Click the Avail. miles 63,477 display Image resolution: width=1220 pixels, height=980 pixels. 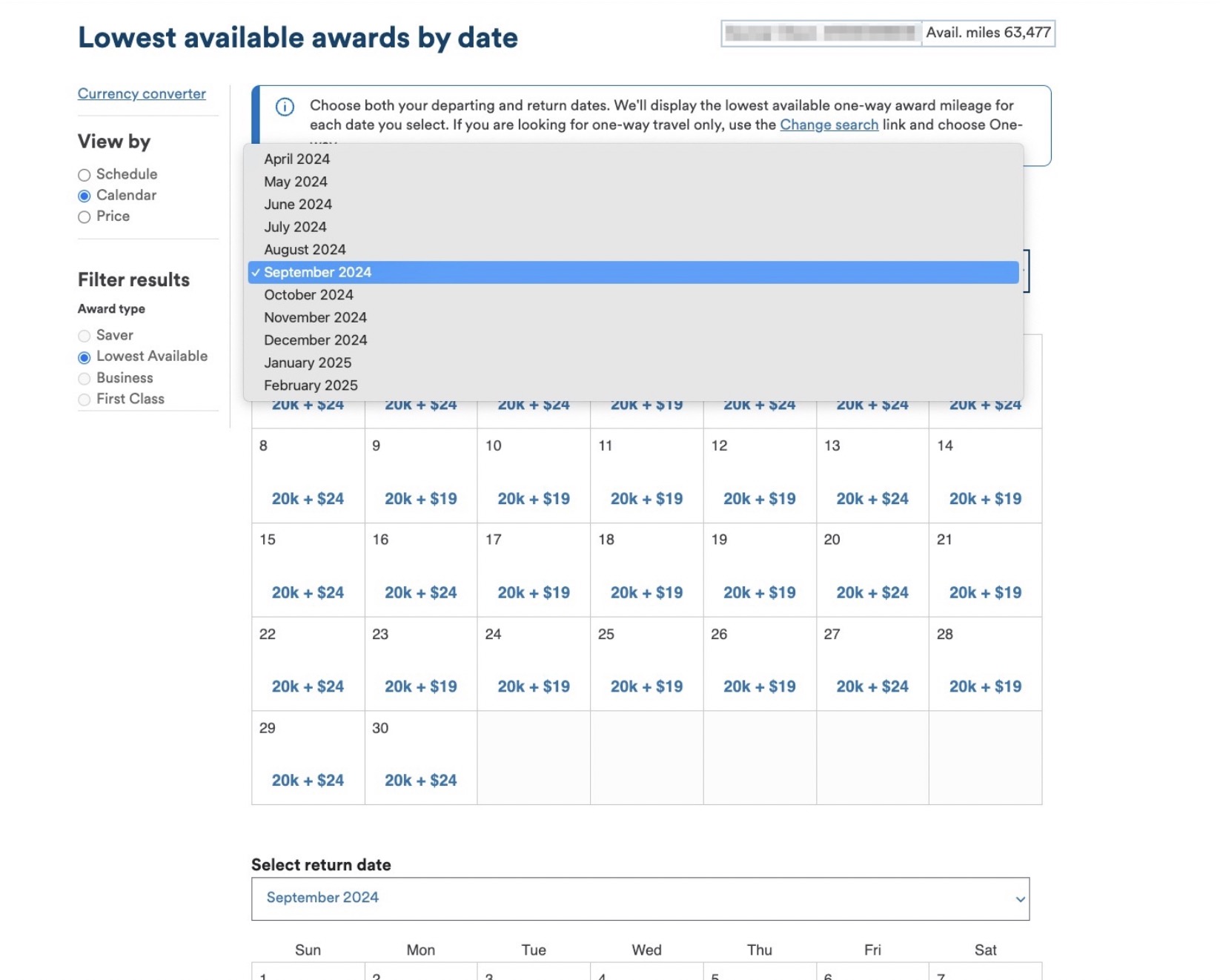coord(989,33)
